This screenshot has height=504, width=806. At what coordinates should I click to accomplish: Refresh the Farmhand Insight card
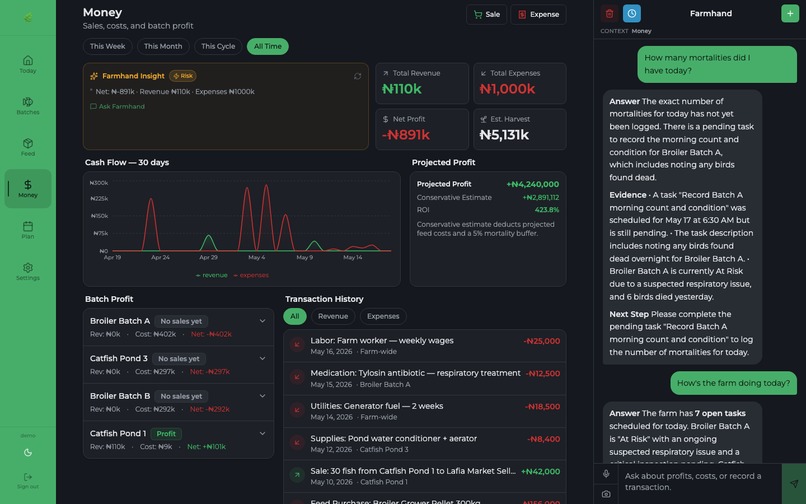coord(357,76)
